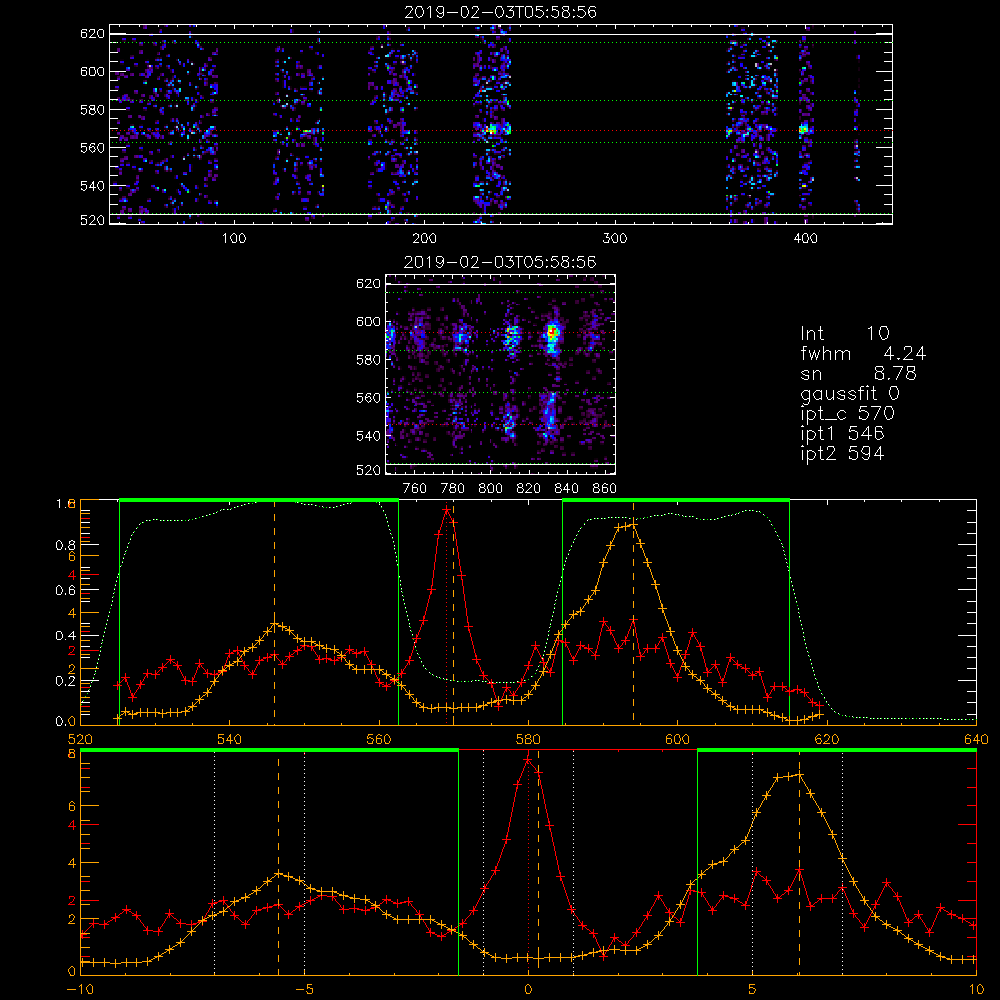Click y-axis label 560 on top image
The width and height of the screenshot is (1000, 1000).
(92, 148)
